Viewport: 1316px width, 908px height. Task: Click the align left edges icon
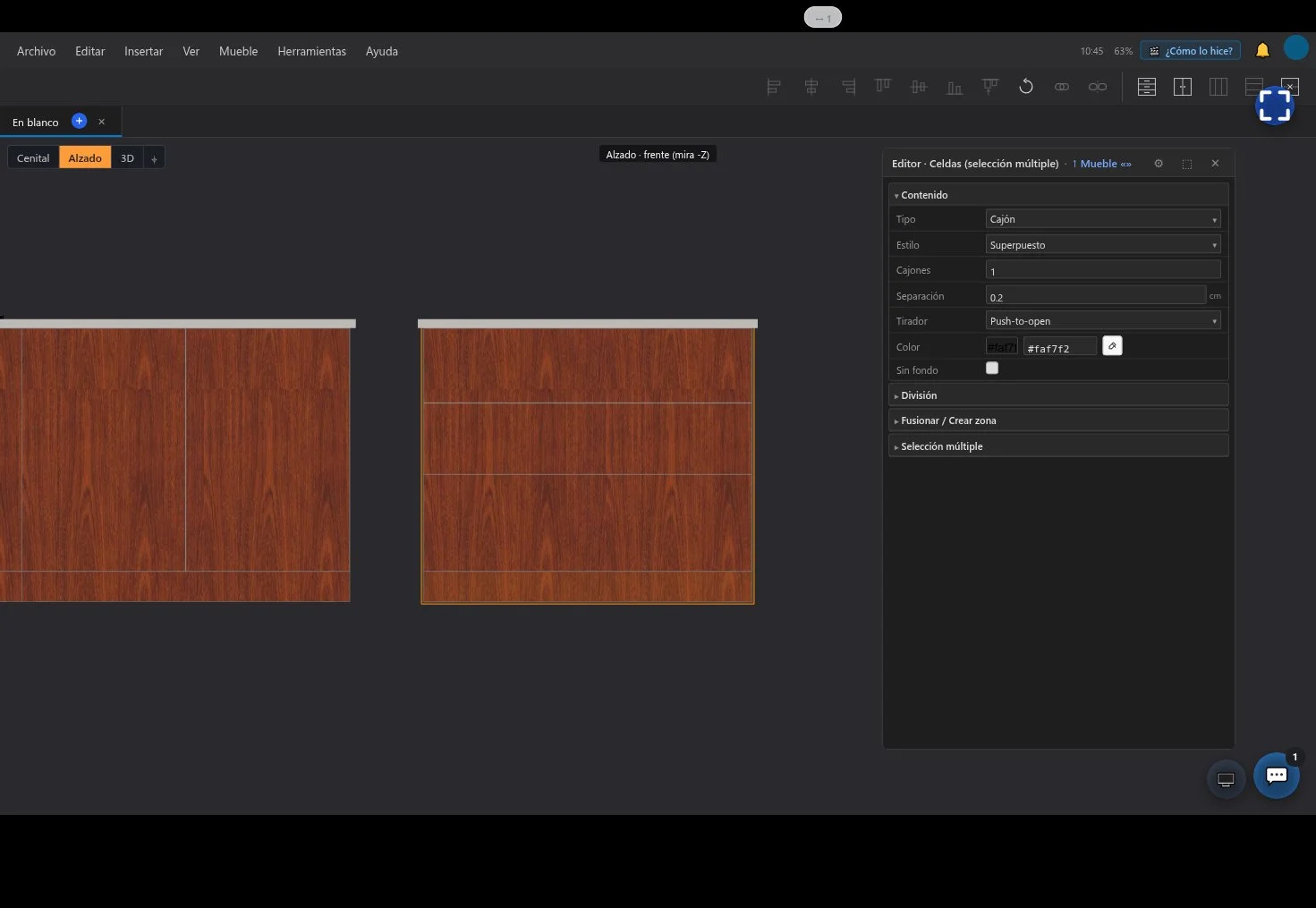pyautogui.click(x=774, y=87)
